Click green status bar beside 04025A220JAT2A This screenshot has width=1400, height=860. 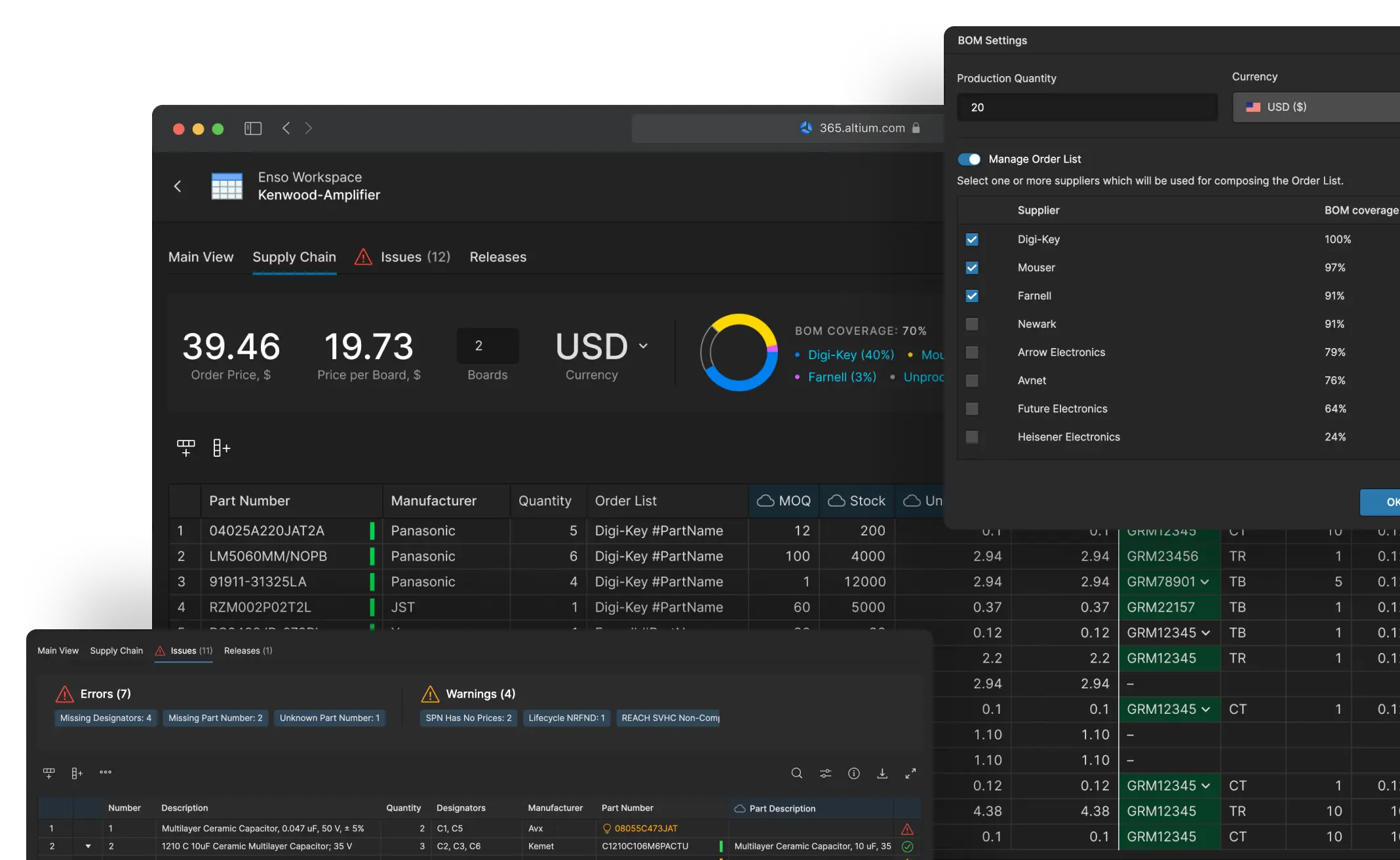click(372, 530)
